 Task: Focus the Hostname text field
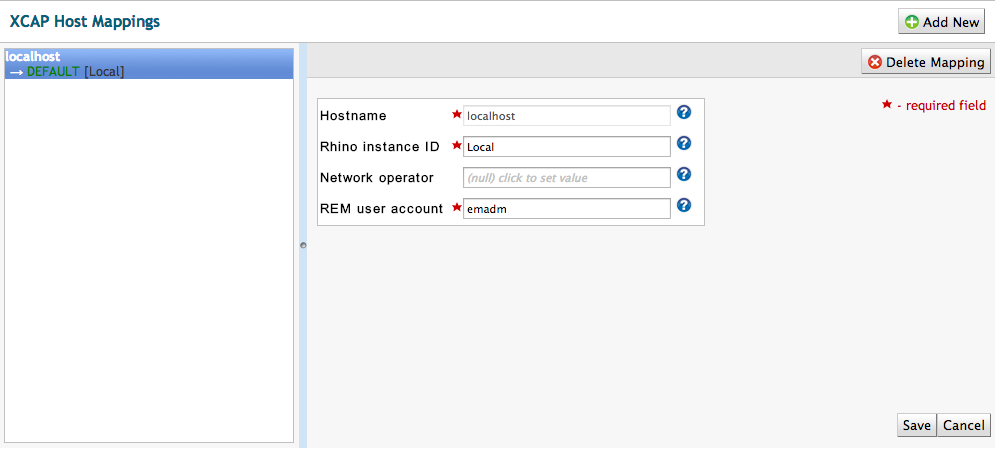(x=566, y=116)
